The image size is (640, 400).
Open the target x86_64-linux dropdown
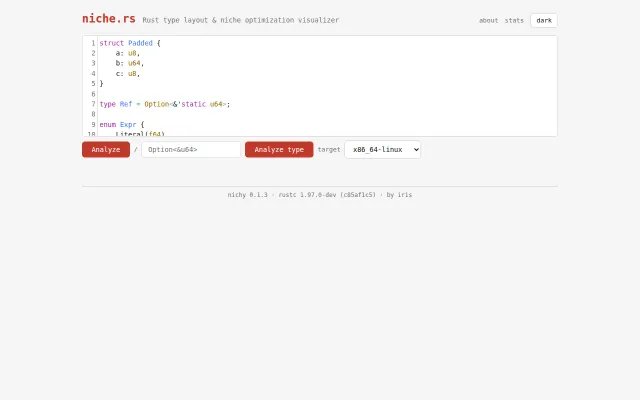[382, 149]
